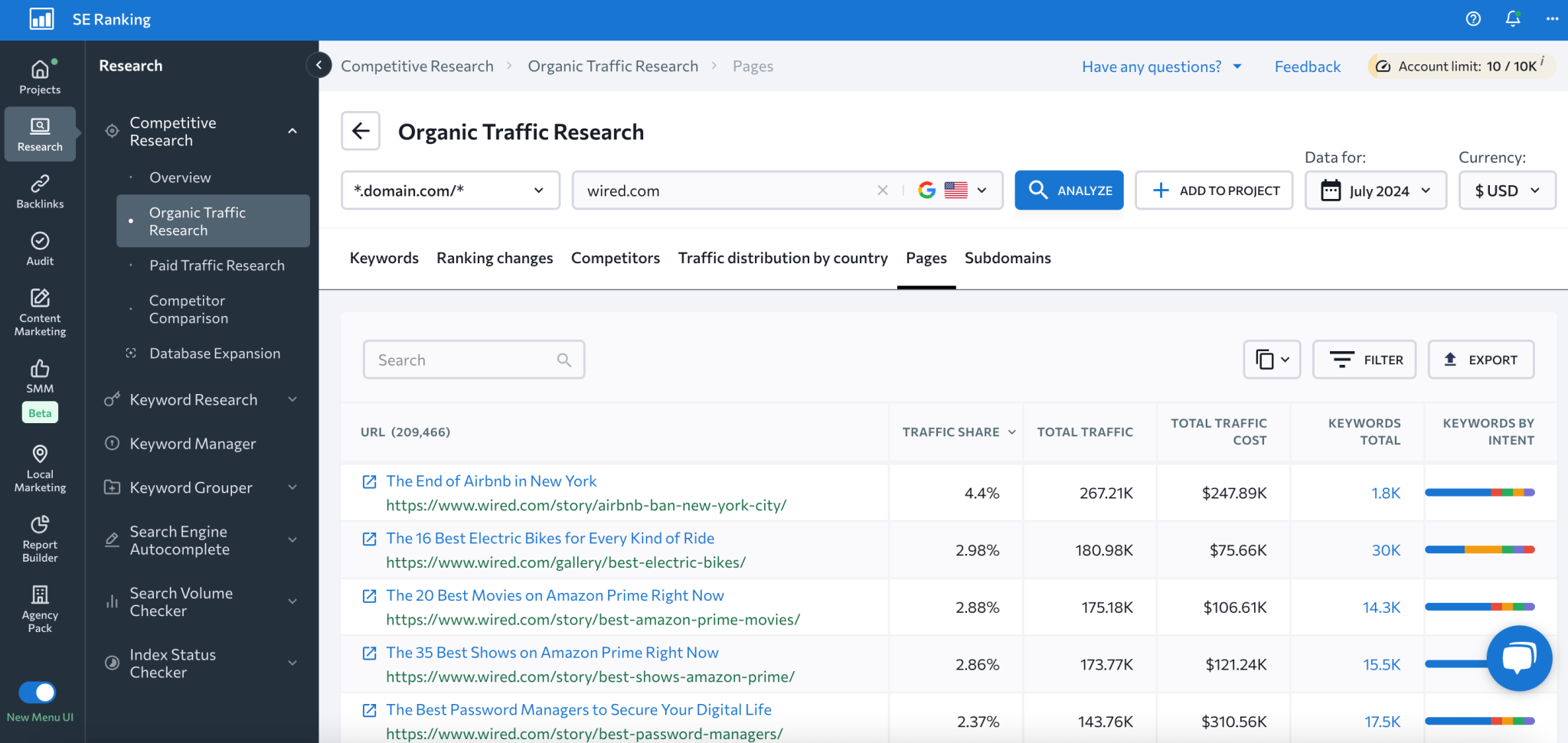Open the Agency Pack sidebar icon
This screenshot has height=743, width=1568.
click(x=39, y=607)
